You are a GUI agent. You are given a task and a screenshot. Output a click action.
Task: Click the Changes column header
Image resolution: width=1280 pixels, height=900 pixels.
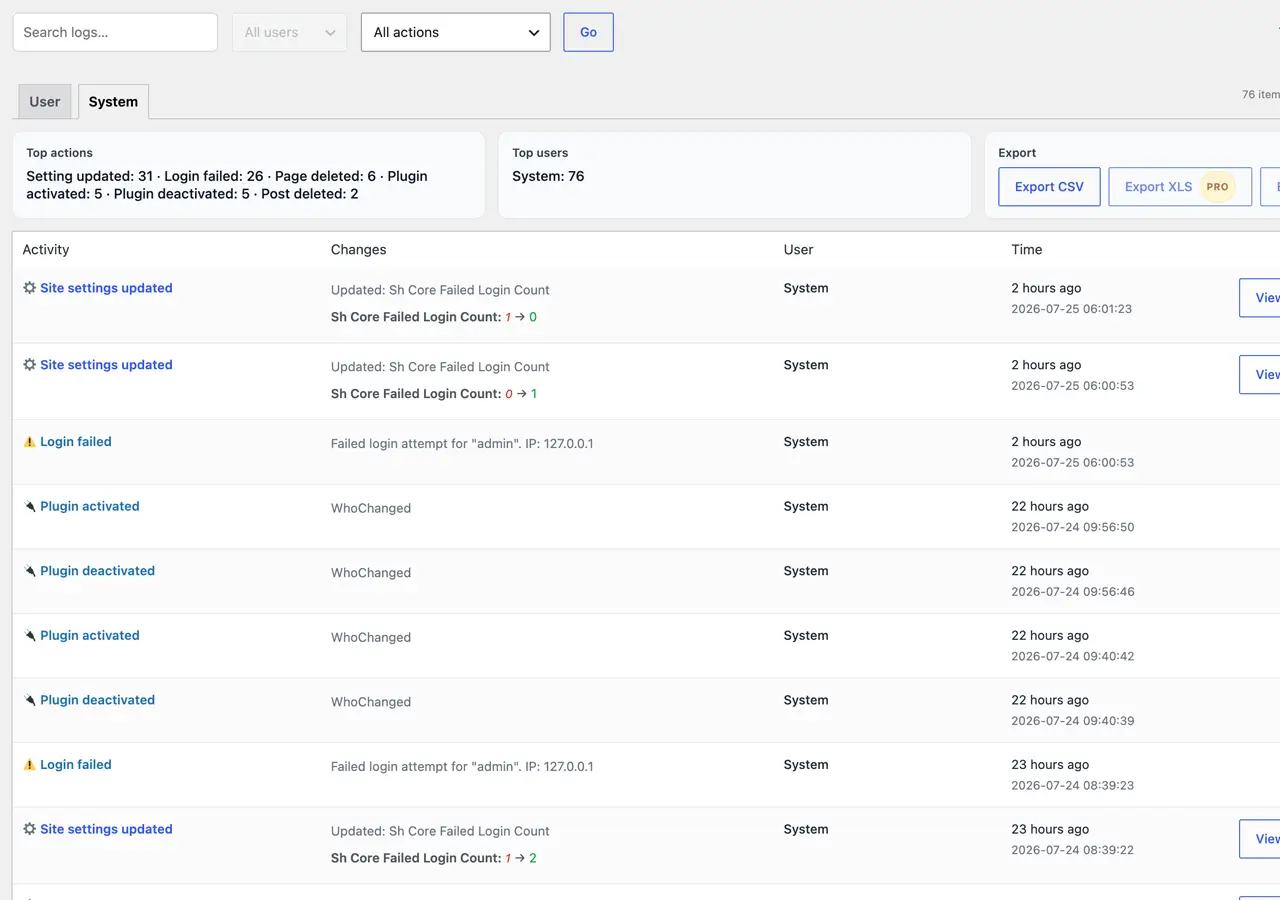tap(358, 250)
